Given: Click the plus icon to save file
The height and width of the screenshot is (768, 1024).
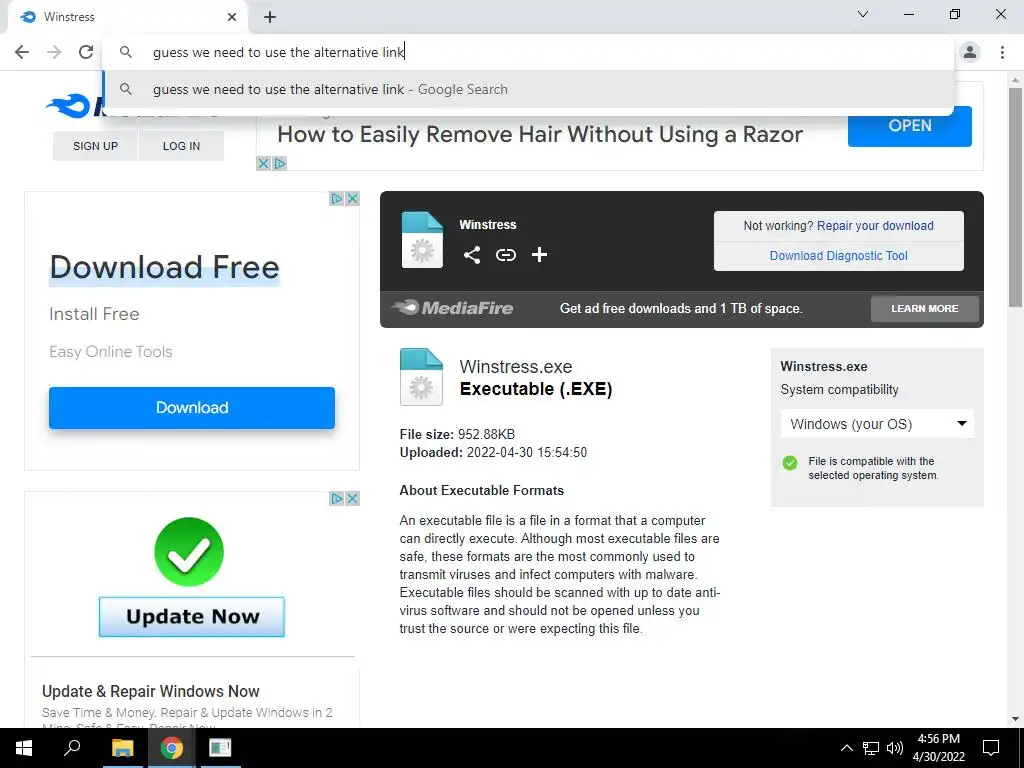Looking at the screenshot, I should tap(539, 255).
